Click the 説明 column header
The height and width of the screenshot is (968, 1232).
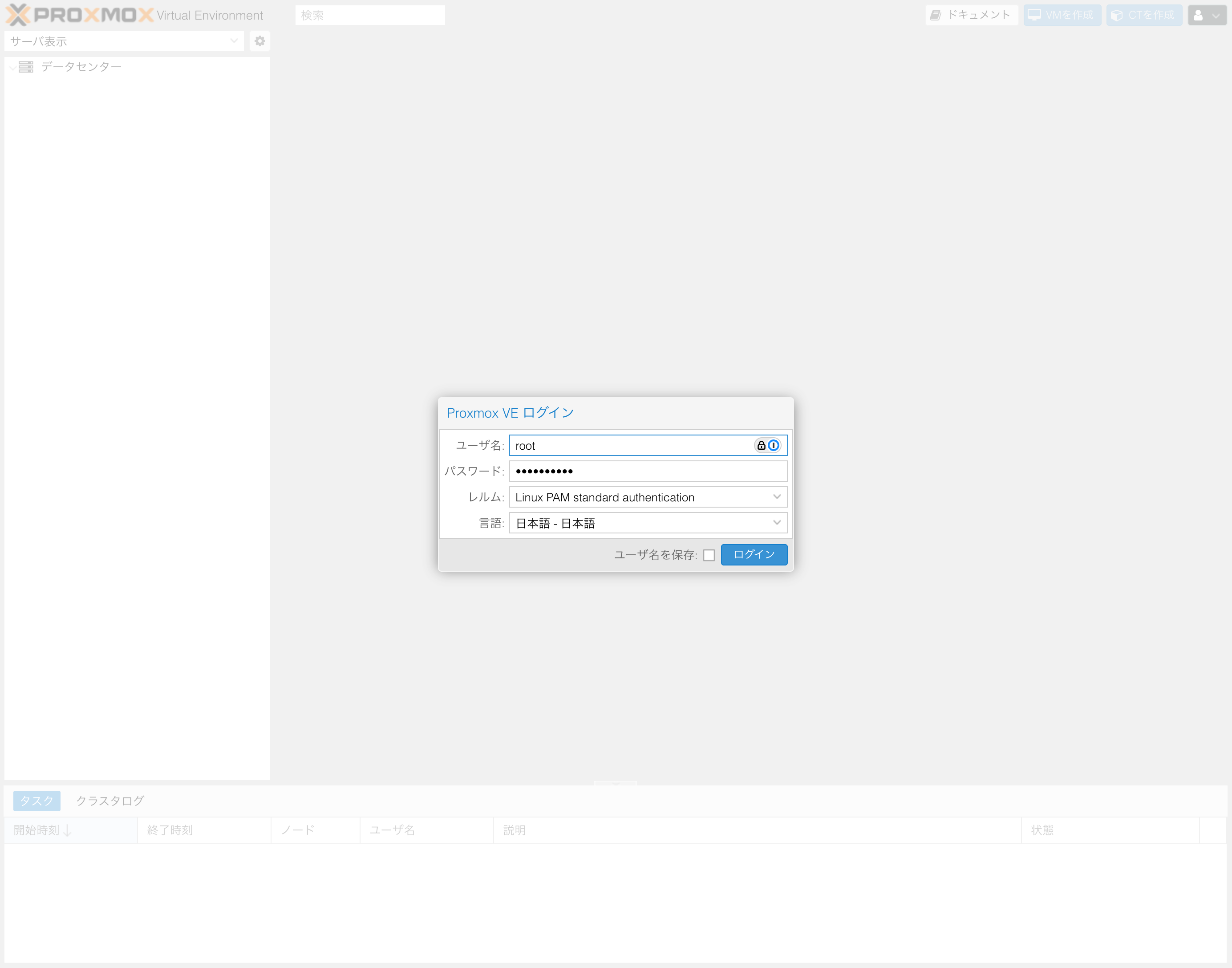point(758,830)
